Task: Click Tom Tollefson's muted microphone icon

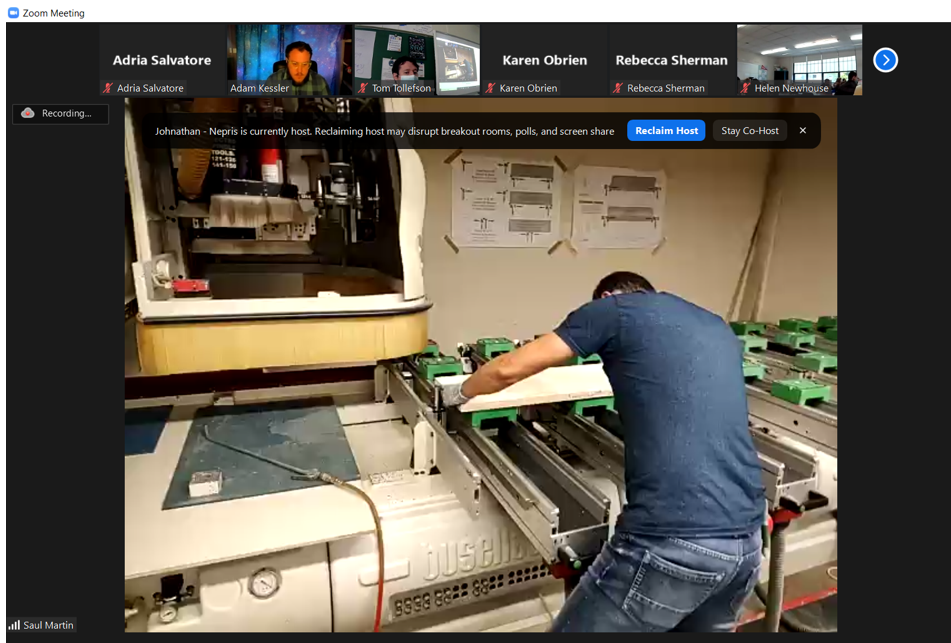Action: [363, 88]
